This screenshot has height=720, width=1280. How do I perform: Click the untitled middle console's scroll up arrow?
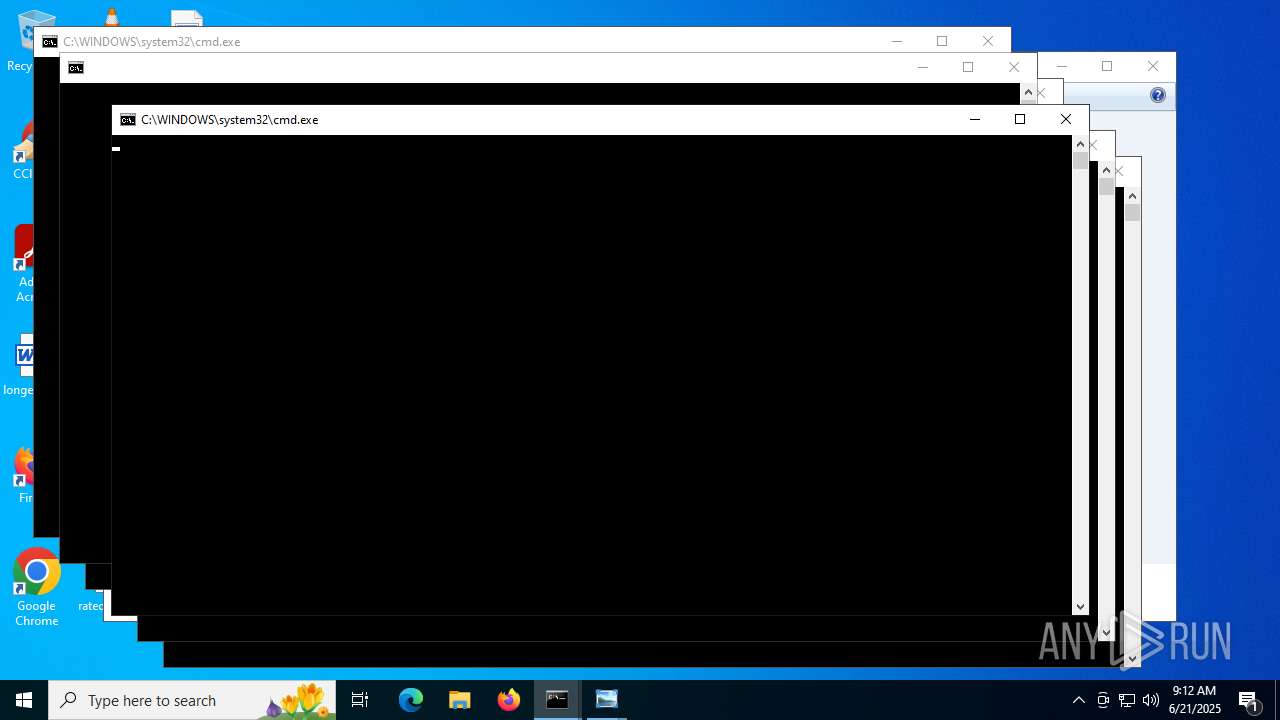pos(1028,92)
